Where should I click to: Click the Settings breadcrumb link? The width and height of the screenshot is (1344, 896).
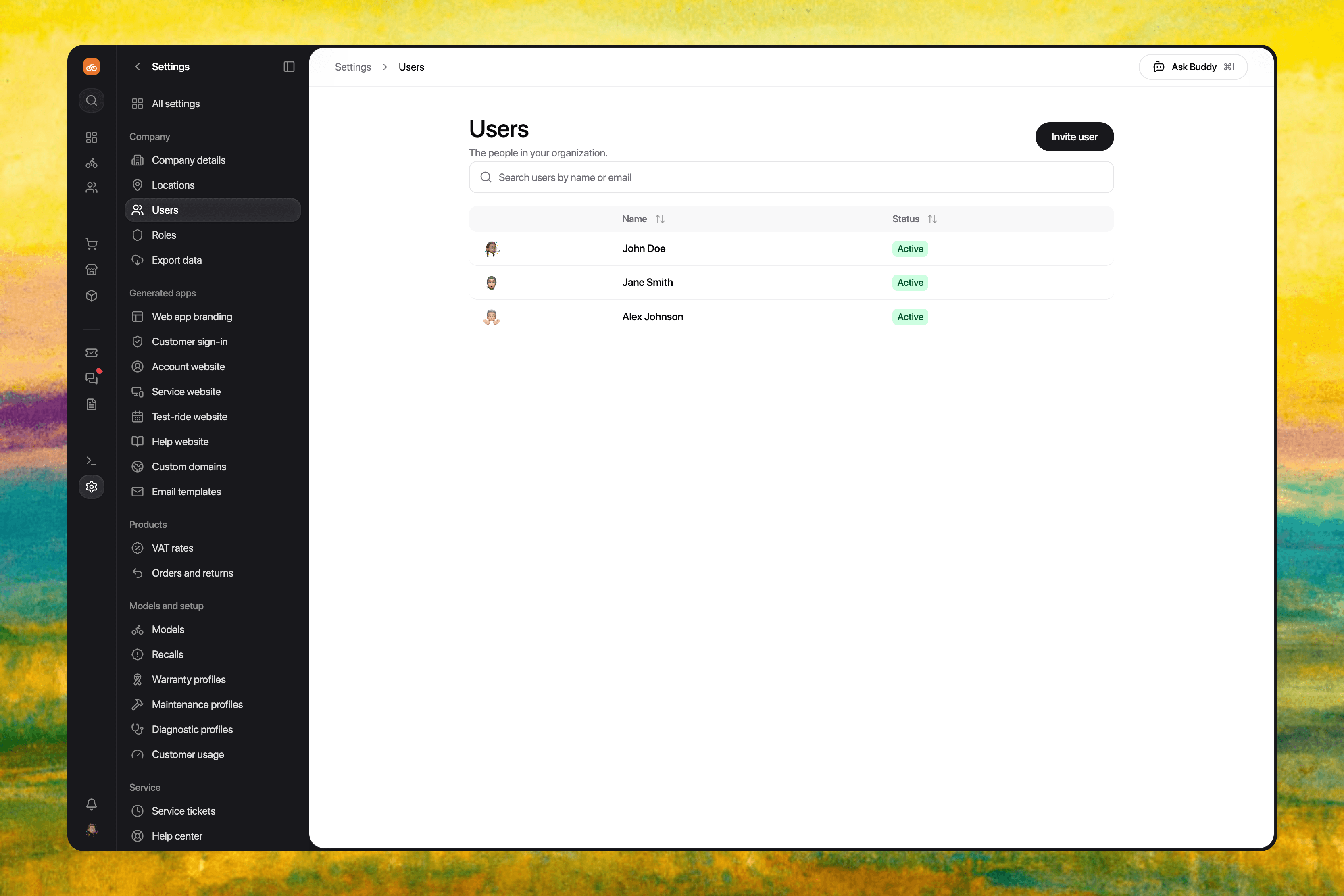point(352,67)
